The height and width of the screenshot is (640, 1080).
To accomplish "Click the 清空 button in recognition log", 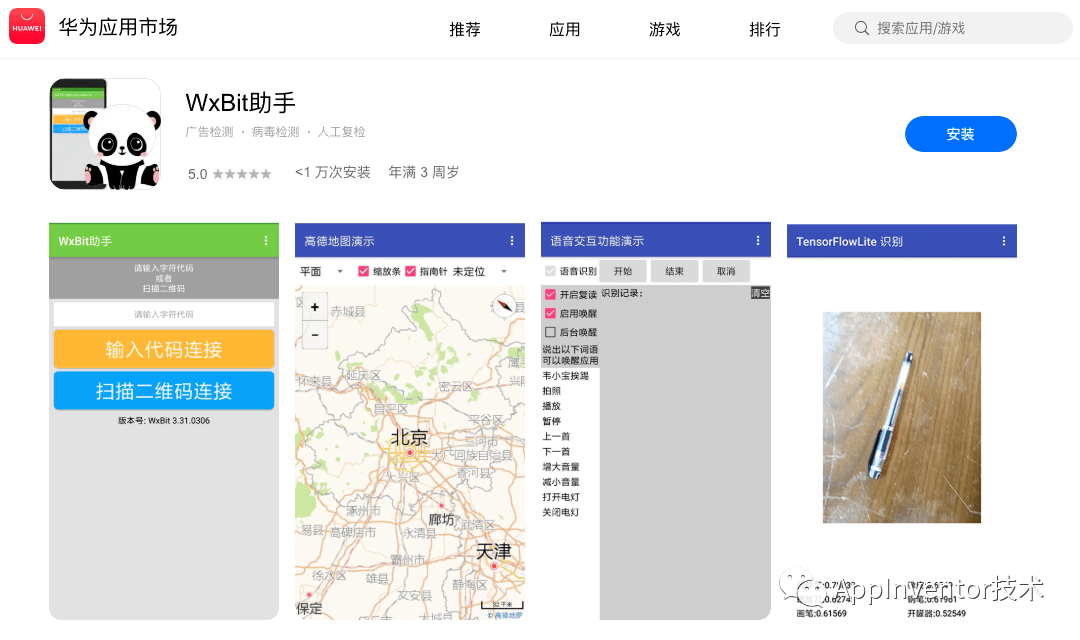I will coord(760,293).
